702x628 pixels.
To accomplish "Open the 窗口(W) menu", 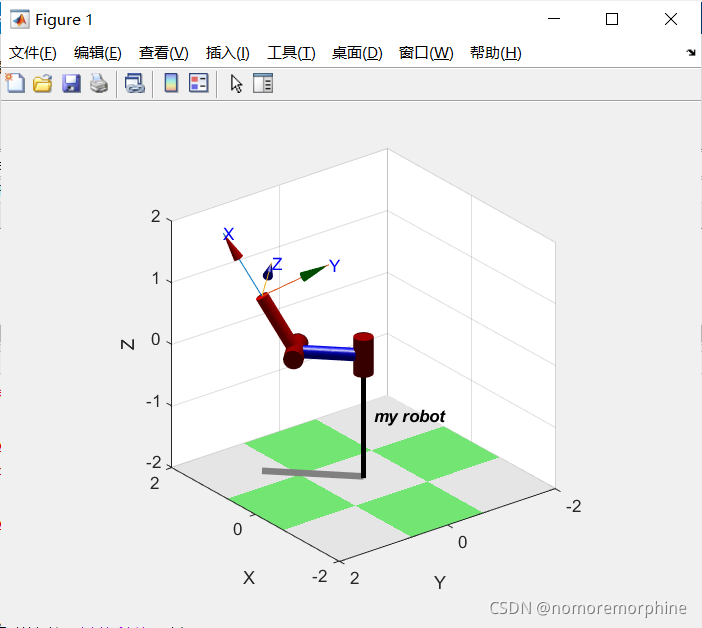I will point(426,53).
